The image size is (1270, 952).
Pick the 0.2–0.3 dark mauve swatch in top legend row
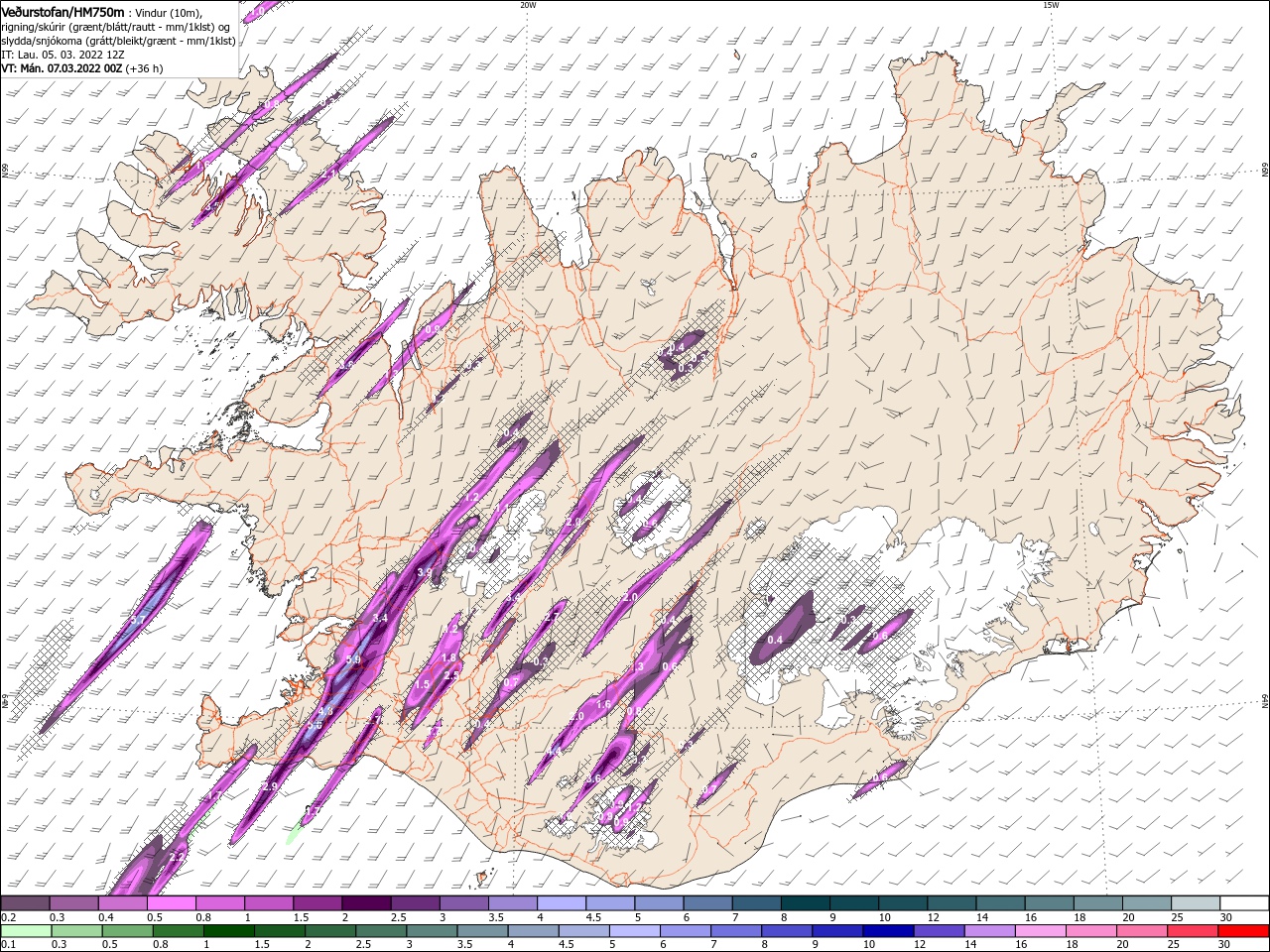click(x=26, y=903)
